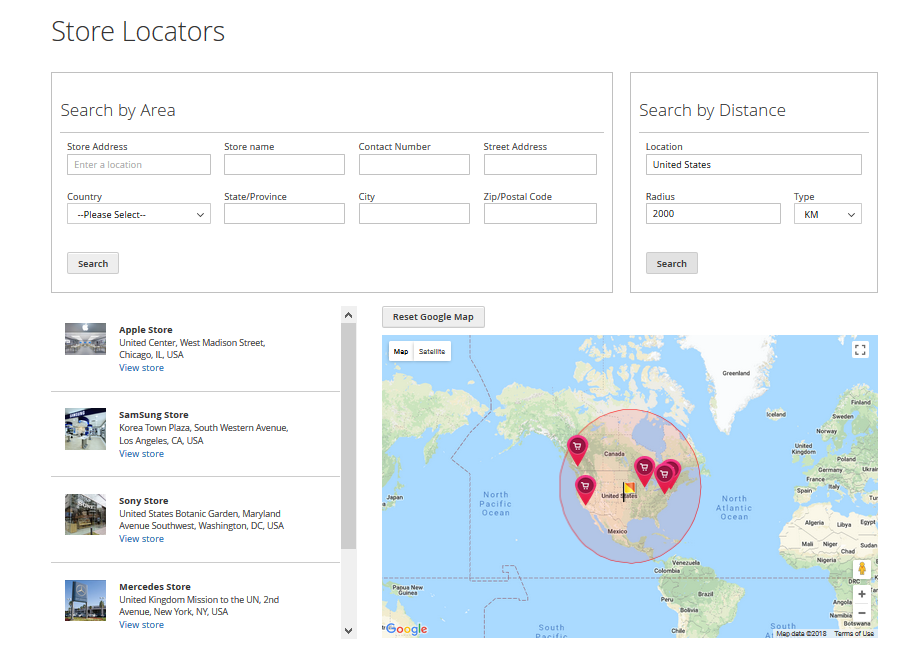
Task: Click the Street View pegman icon
Action: 862,570
